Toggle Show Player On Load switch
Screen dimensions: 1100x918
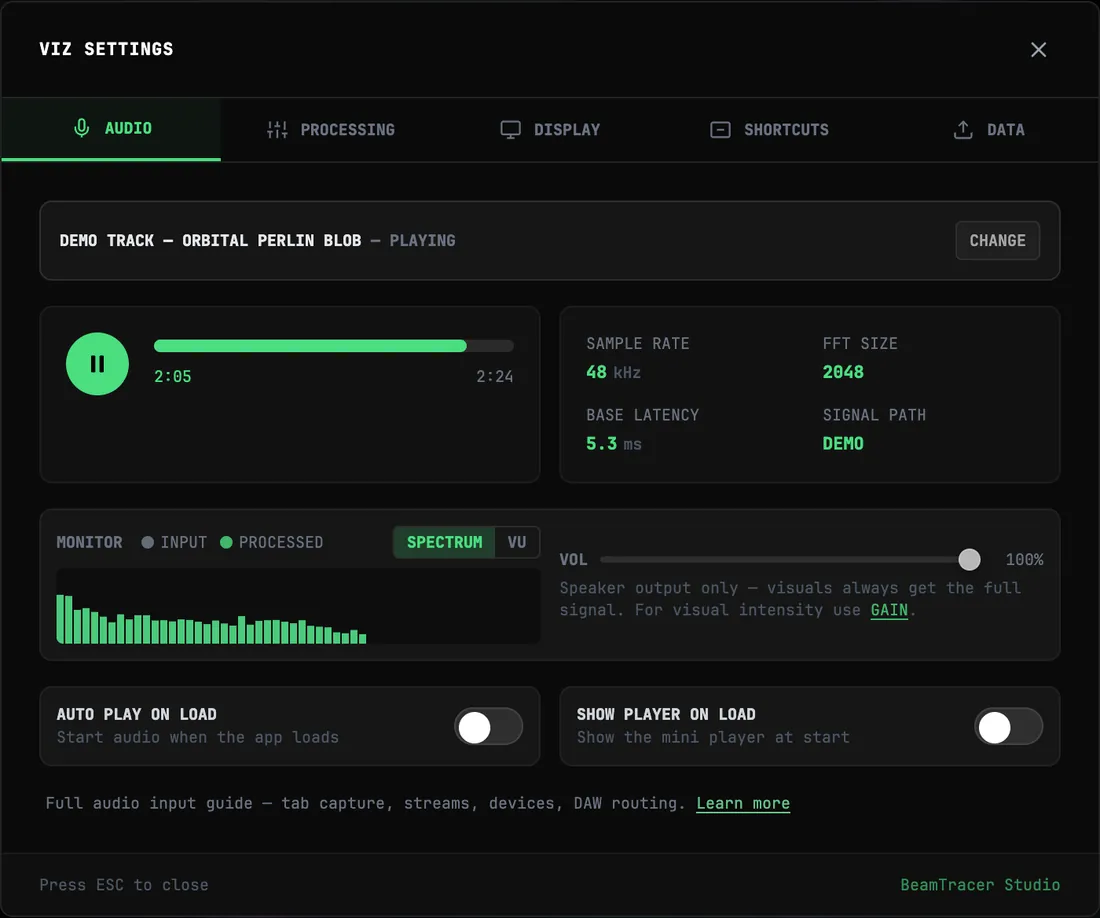coord(1009,727)
